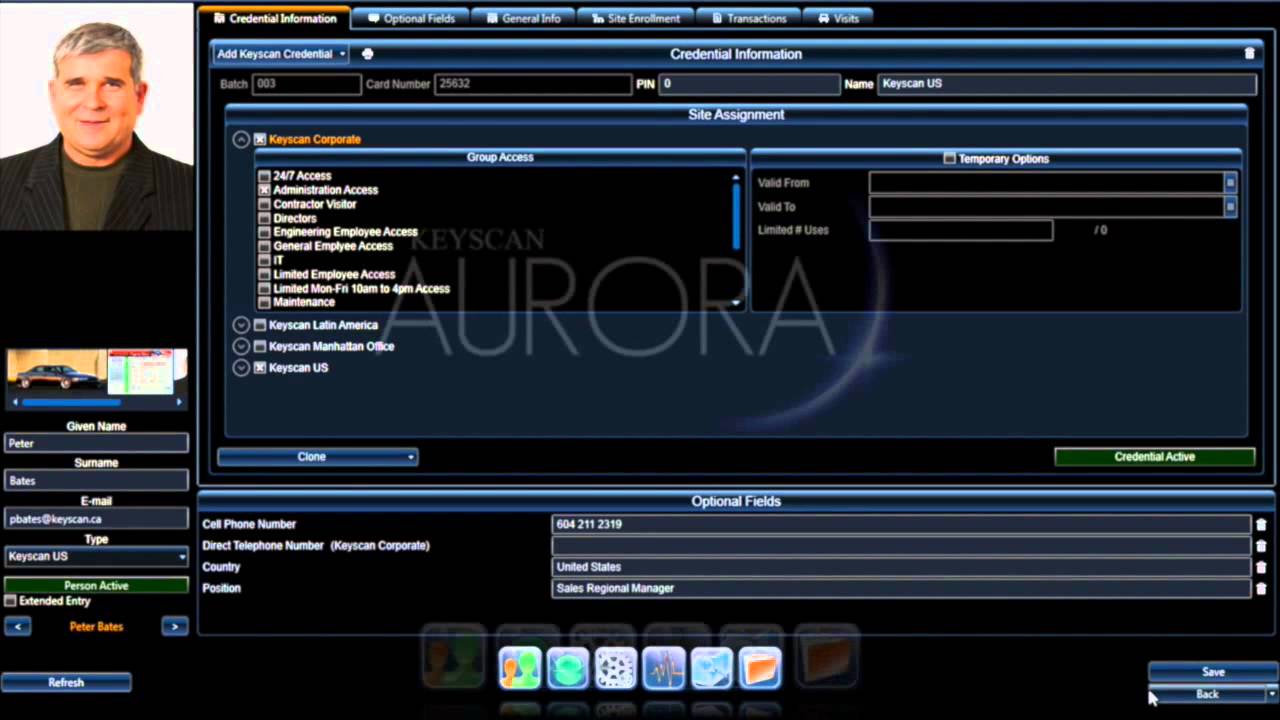This screenshot has width=1280, height=720.
Task: Click the Save button
Action: 1213,672
